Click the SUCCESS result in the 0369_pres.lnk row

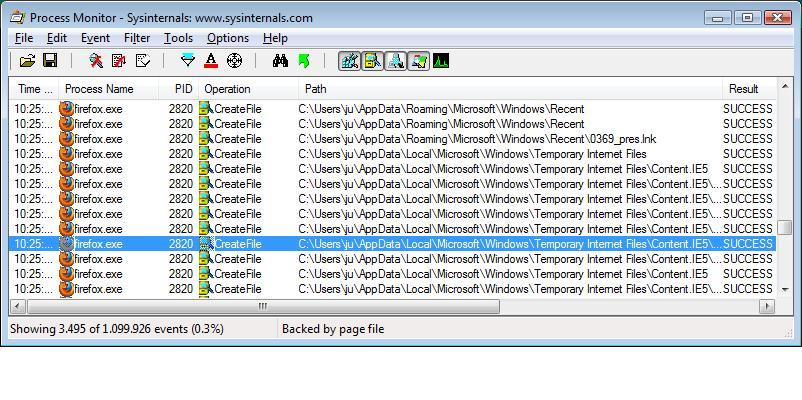pyautogui.click(x=748, y=139)
